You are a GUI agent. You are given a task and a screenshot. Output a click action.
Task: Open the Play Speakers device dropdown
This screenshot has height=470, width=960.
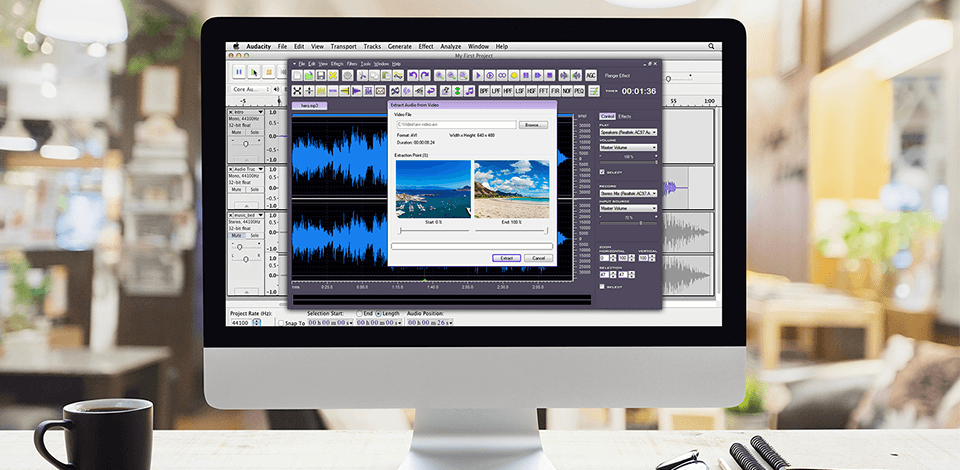click(628, 132)
